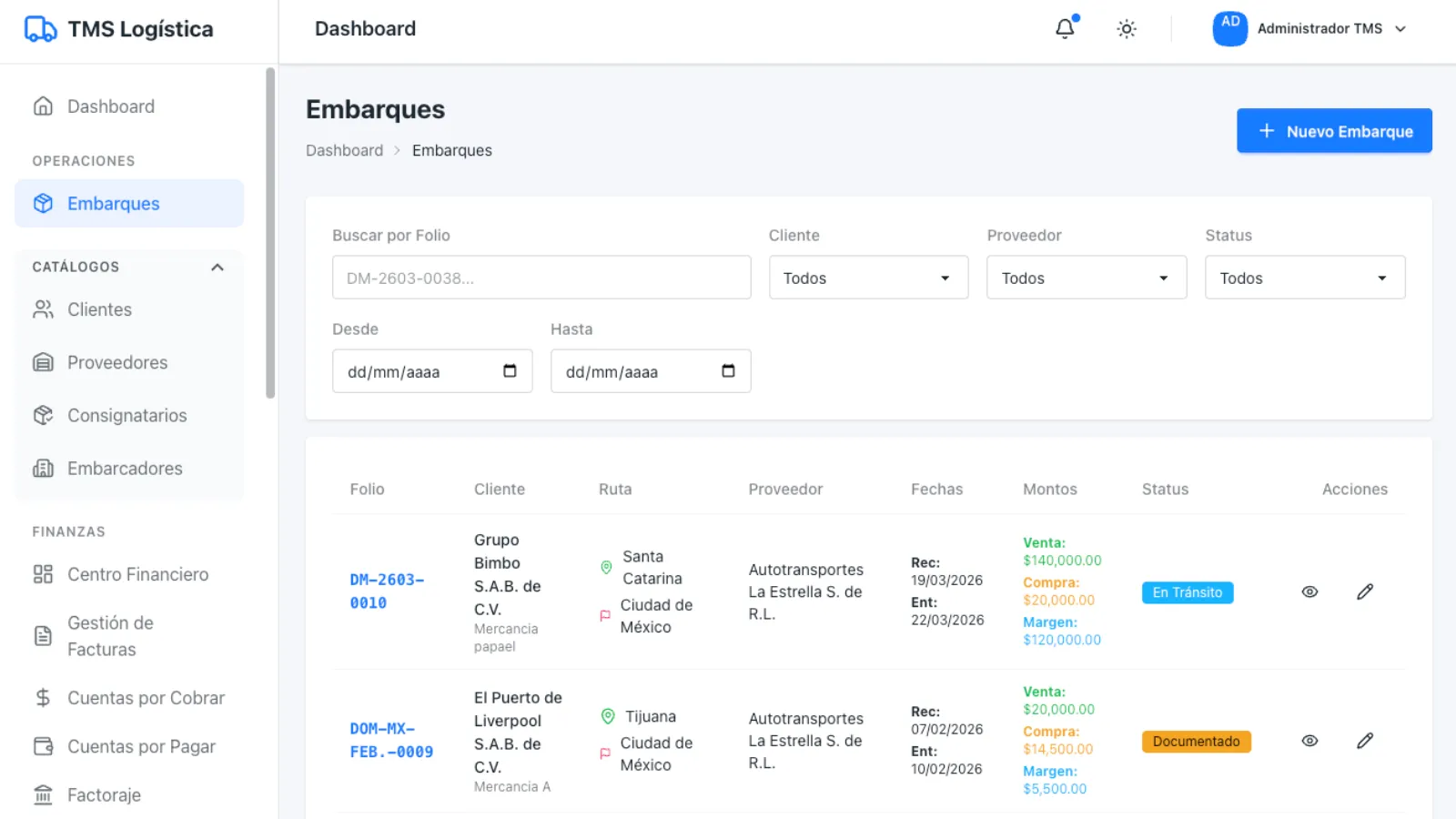View details of shipment DM-2603-0010 (eye icon)
The image size is (1456, 819).
point(1309,591)
